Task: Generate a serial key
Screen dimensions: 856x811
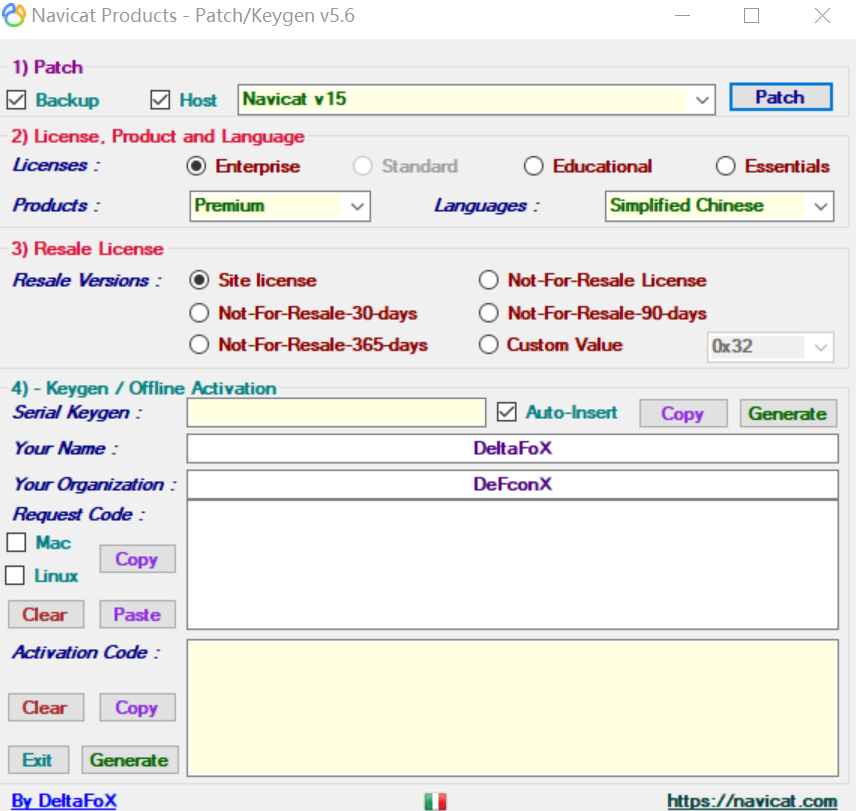Action: pyautogui.click(x=788, y=414)
